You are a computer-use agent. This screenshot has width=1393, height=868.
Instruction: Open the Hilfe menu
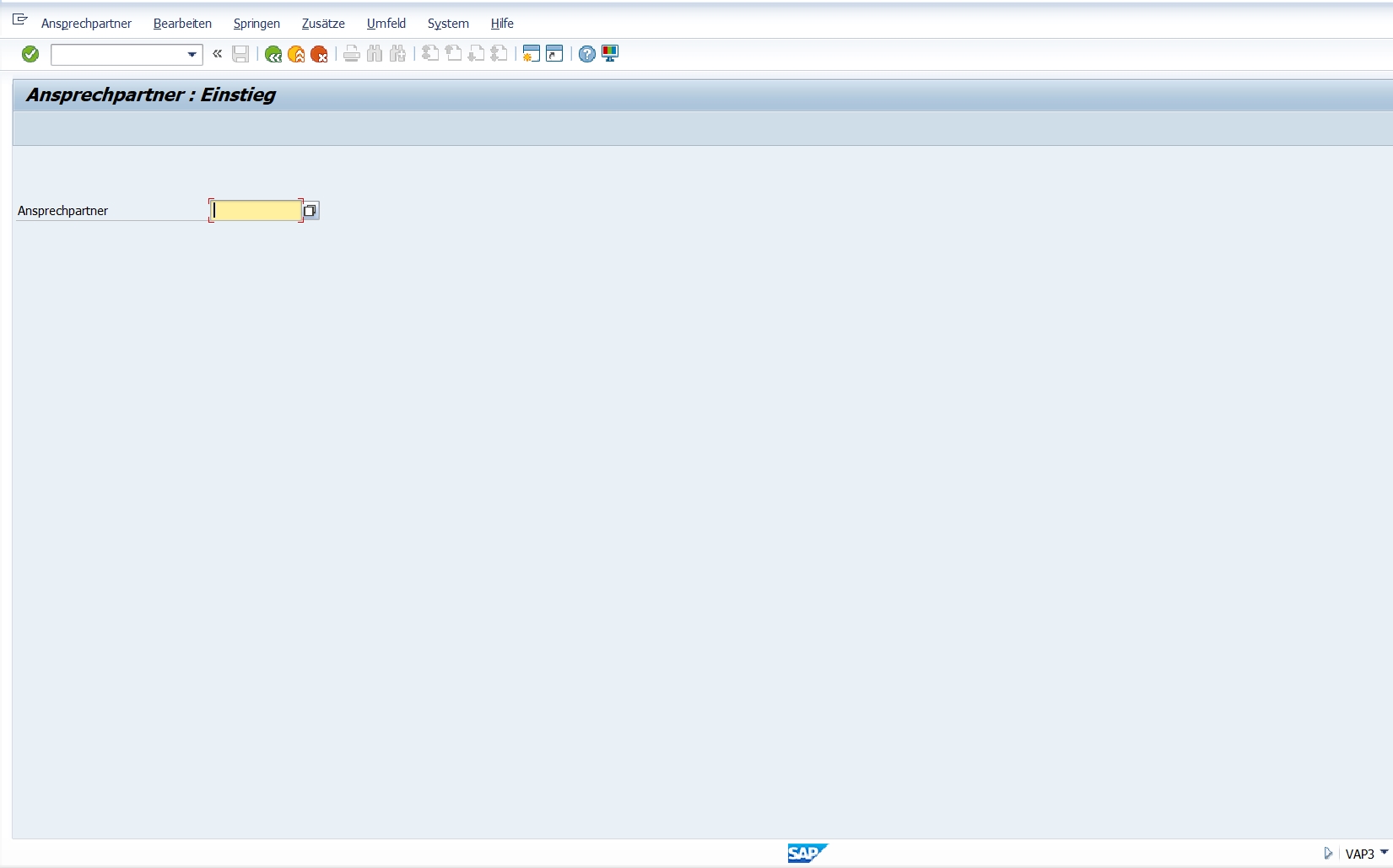(x=502, y=24)
